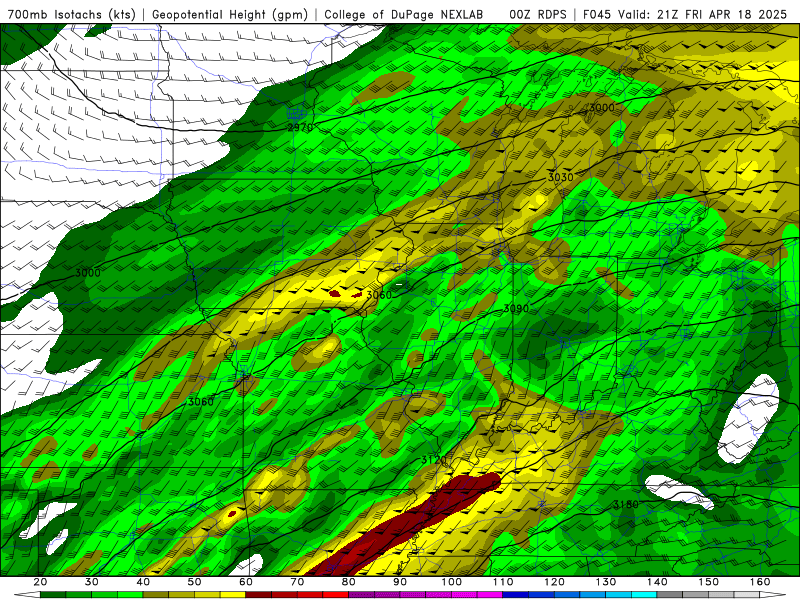The width and height of the screenshot is (800, 600).
Task: Click the scale value 80 on the color bar
Action: (348, 582)
